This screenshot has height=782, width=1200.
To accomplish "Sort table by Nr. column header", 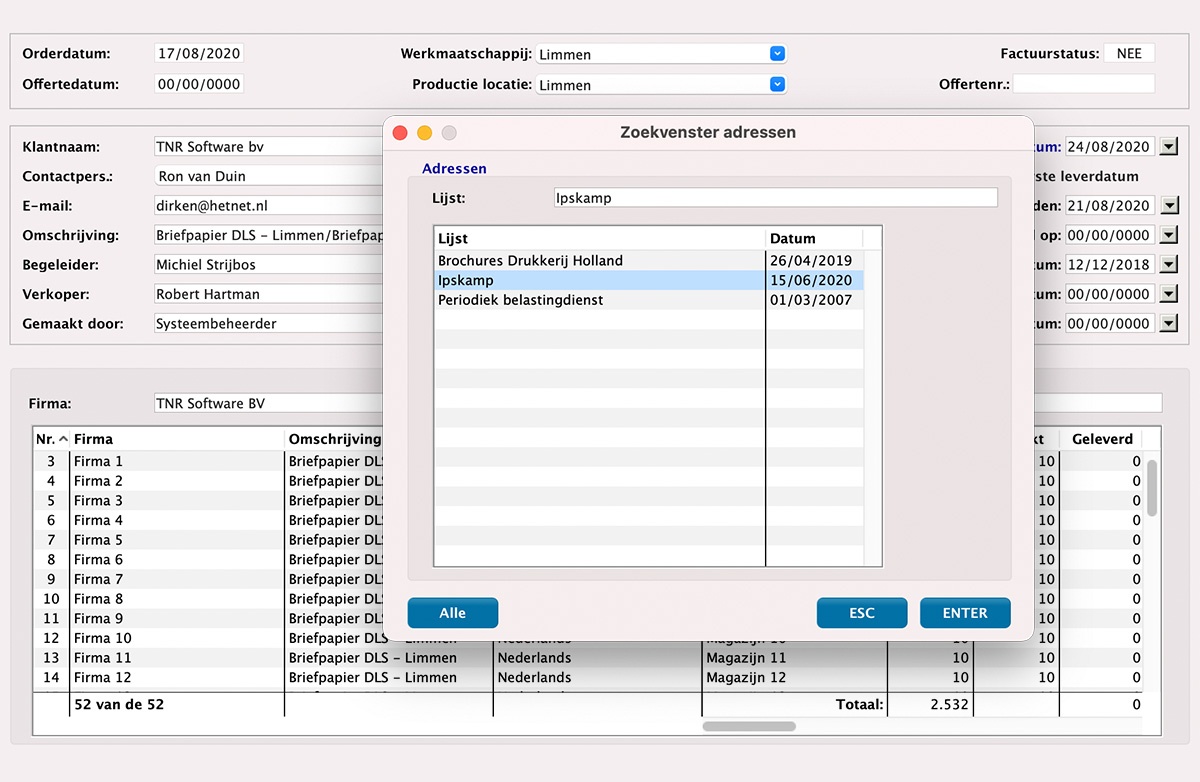I will (x=51, y=439).
